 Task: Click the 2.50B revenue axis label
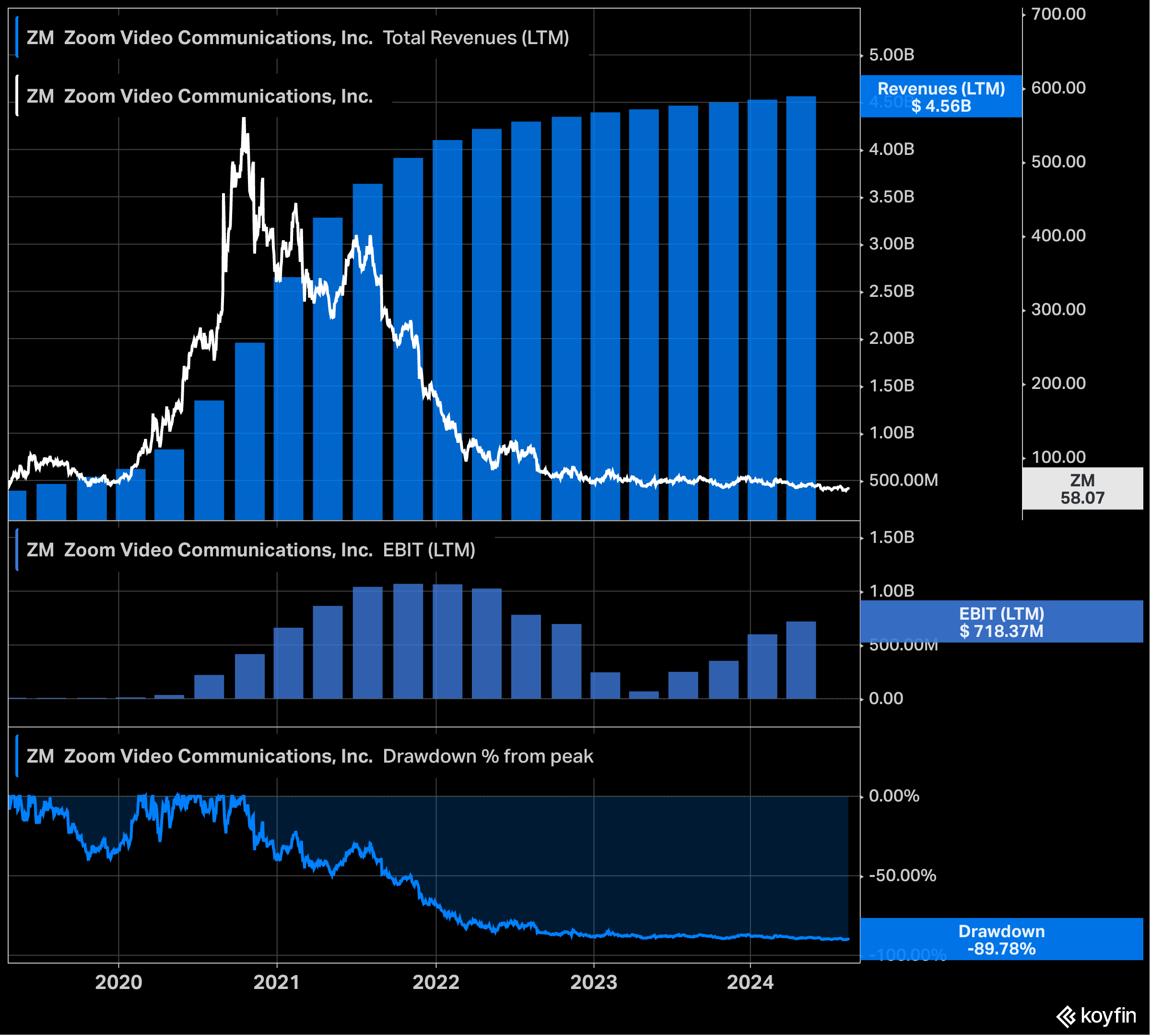[892, 292]
